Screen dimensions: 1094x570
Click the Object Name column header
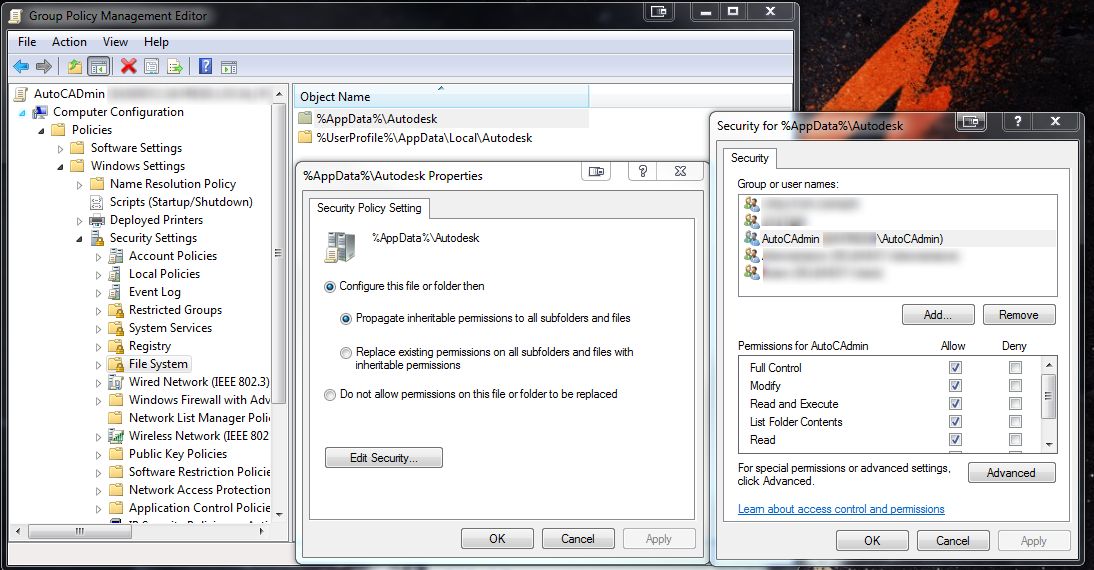(x=441, y=97)
